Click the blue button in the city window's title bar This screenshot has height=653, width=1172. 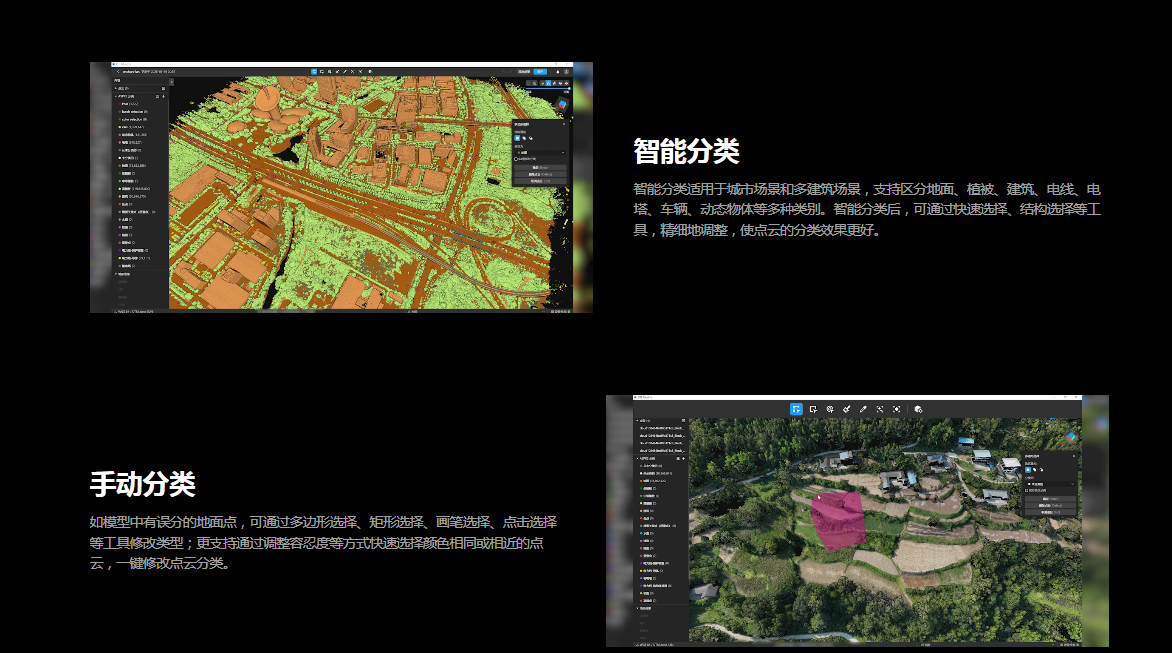pyautogui.click(x=540, y=72)
